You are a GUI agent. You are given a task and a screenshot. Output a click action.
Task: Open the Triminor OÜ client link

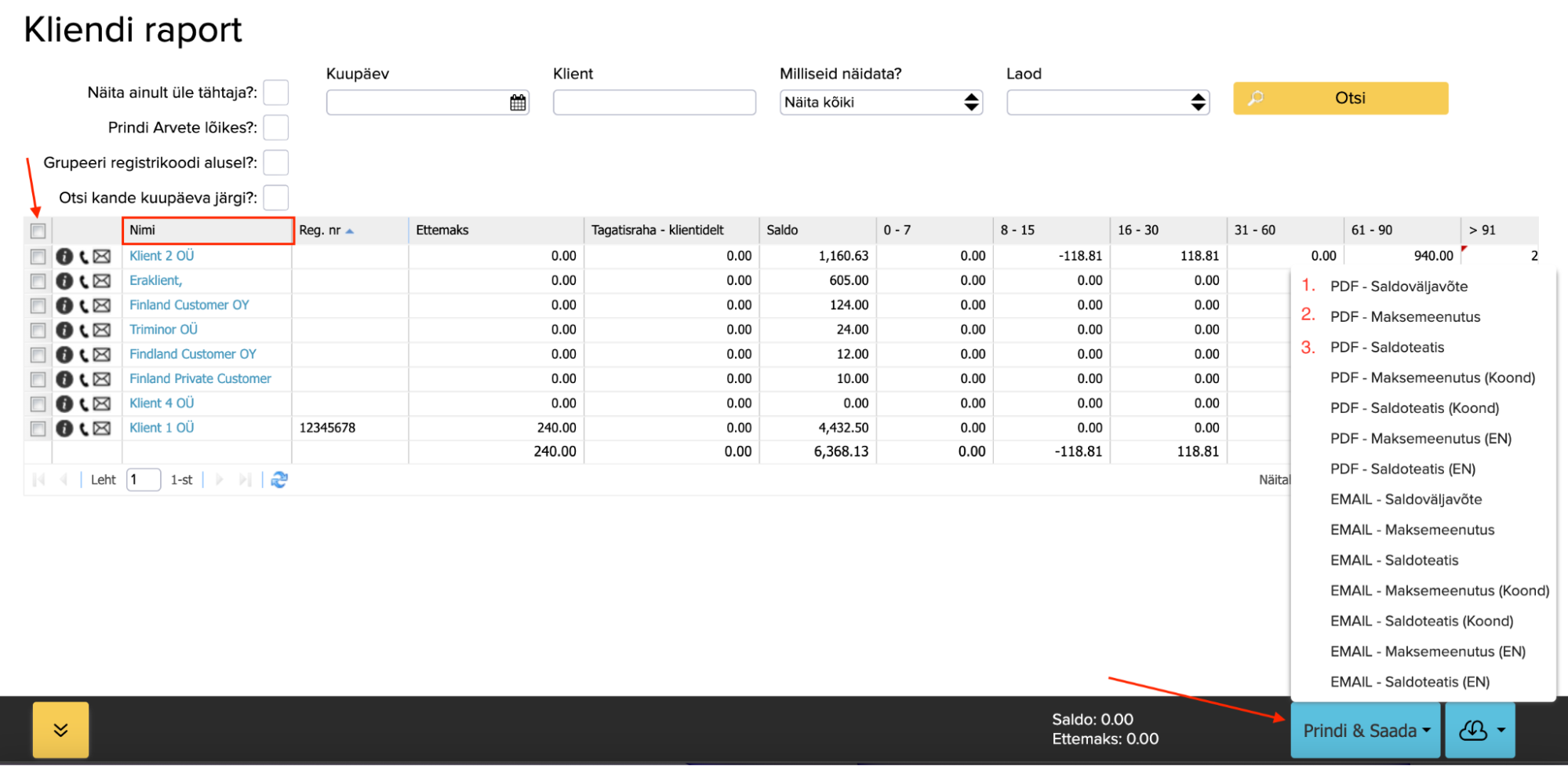point(163,330)
